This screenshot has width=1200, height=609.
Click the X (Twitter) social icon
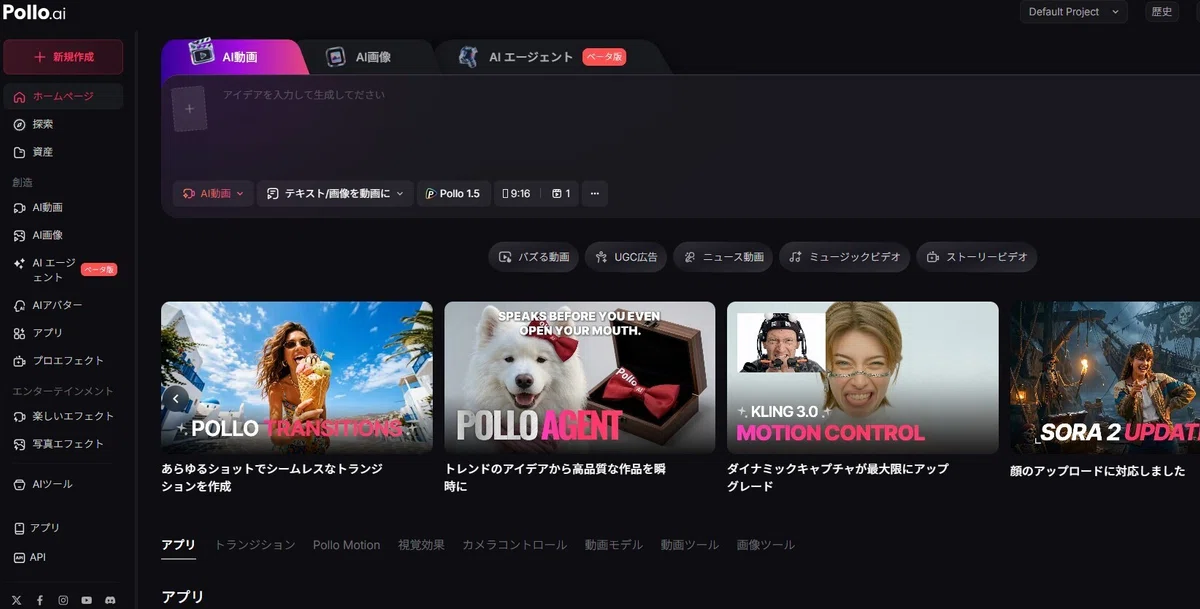(x=17, y=600)
